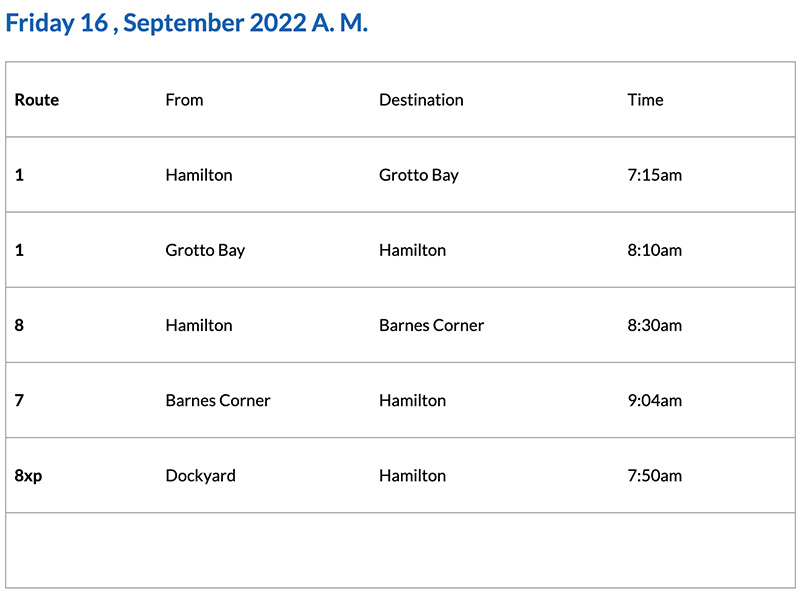This screenshot has width=800, height=591.
Task: Select the Grotto Bay destination in the 7:15am row
Action: [418, 175]
